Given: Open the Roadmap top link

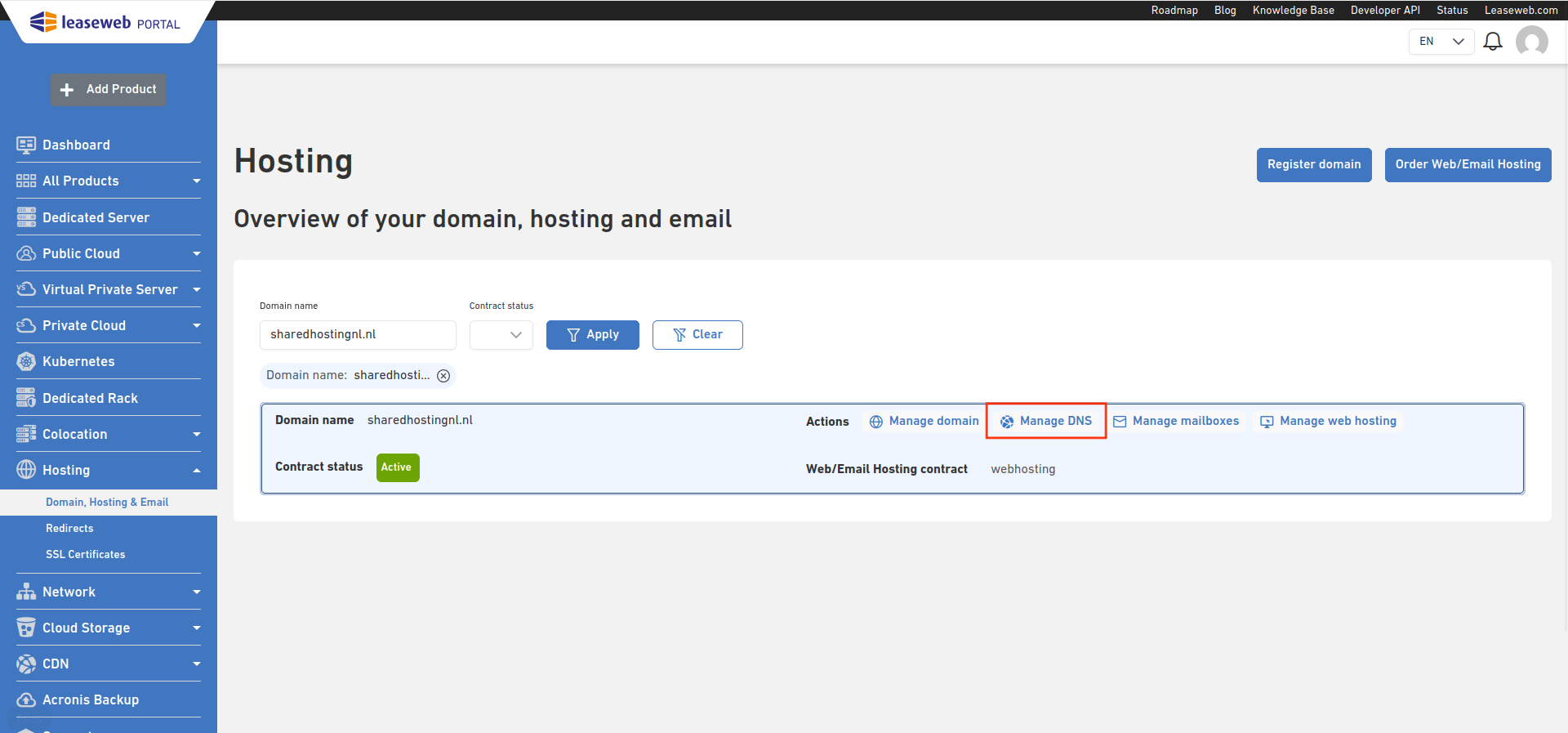Looking at the screenshot, I should click(1174, 10).
